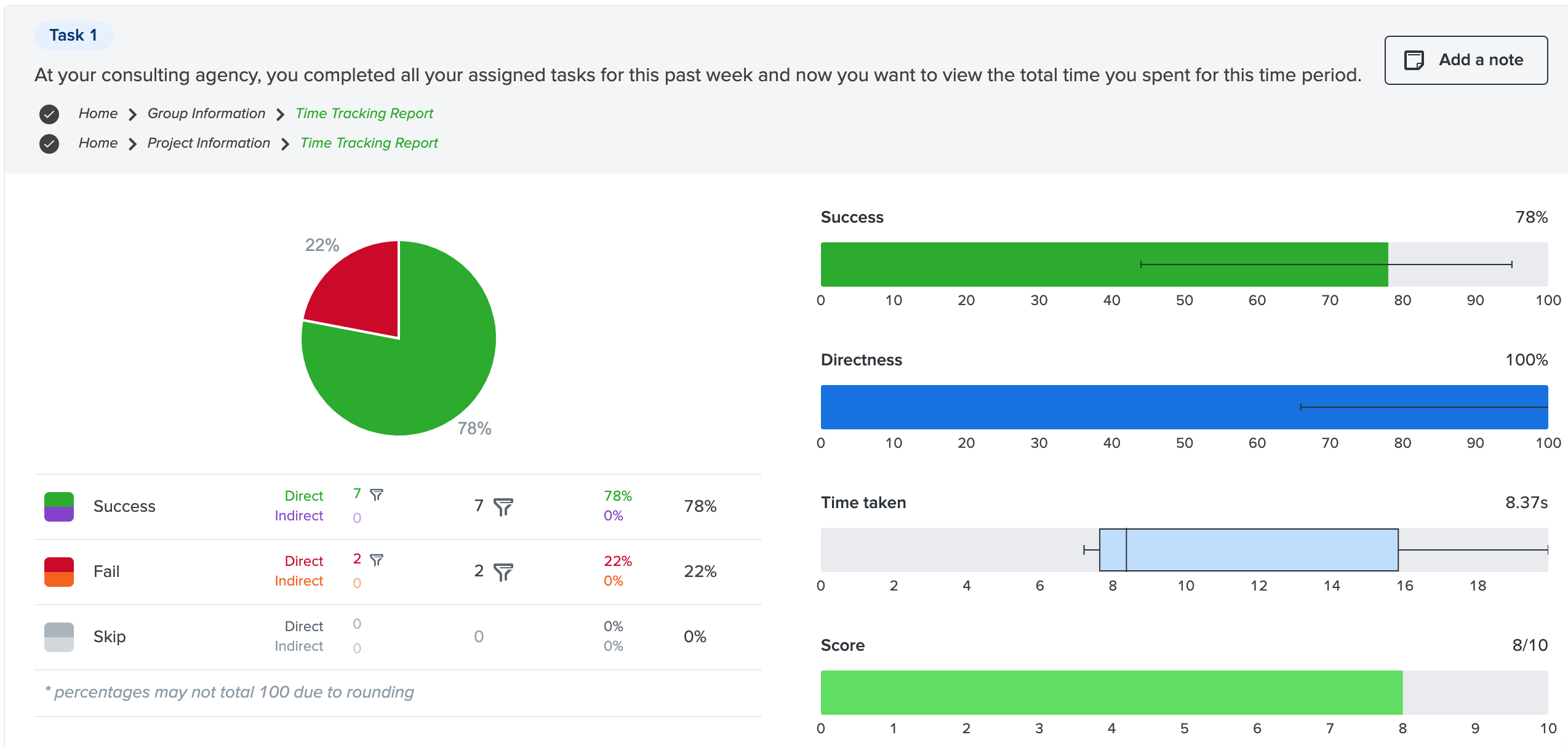The width and height of the screenshot is (1568, 748).
Task: Click the Time taken box plot
Action: click(x=1248, y=550)
